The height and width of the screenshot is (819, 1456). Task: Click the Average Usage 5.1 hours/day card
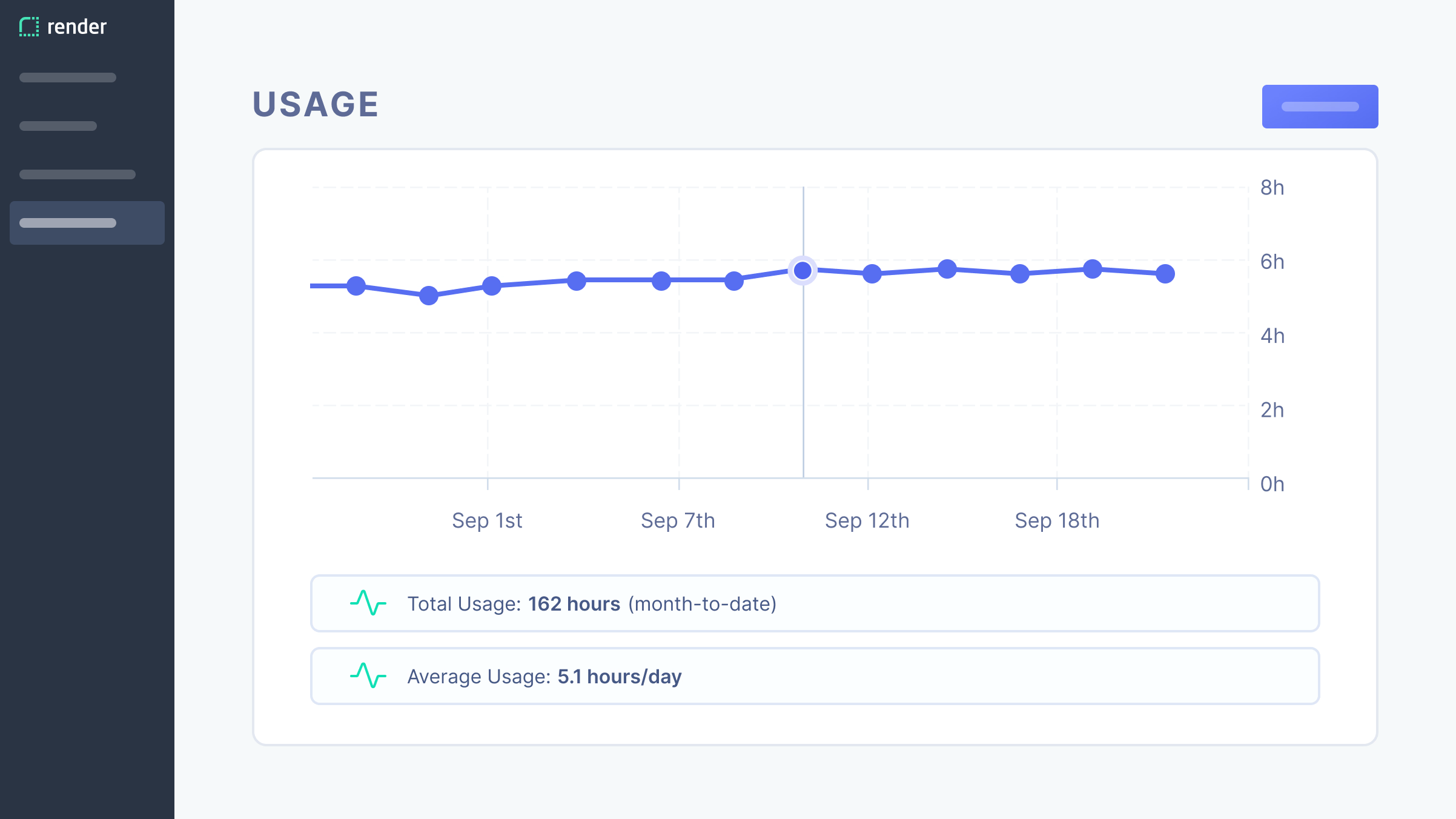pyautogui.click(x=815, y=676)
